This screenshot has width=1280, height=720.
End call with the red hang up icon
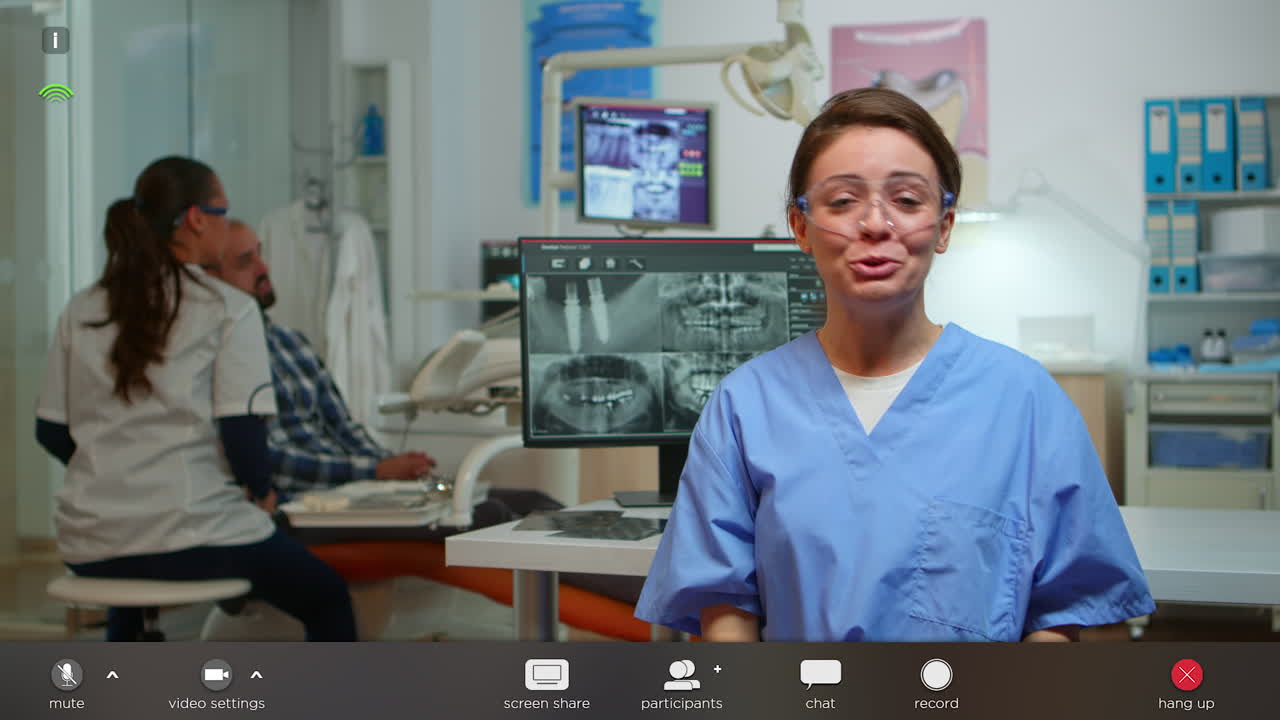(1186, 675)
